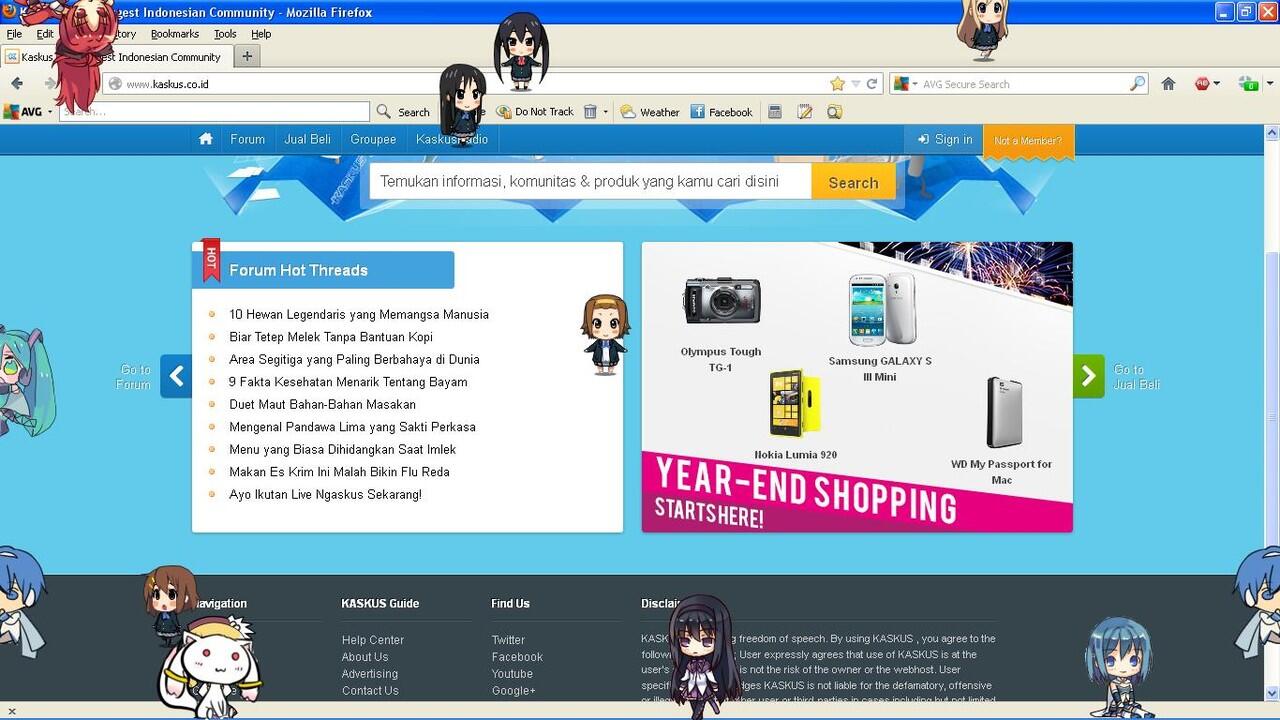This screenshot has width=1280, height=720.
Task: Click the green download status icon
Action: (1249, 84)
